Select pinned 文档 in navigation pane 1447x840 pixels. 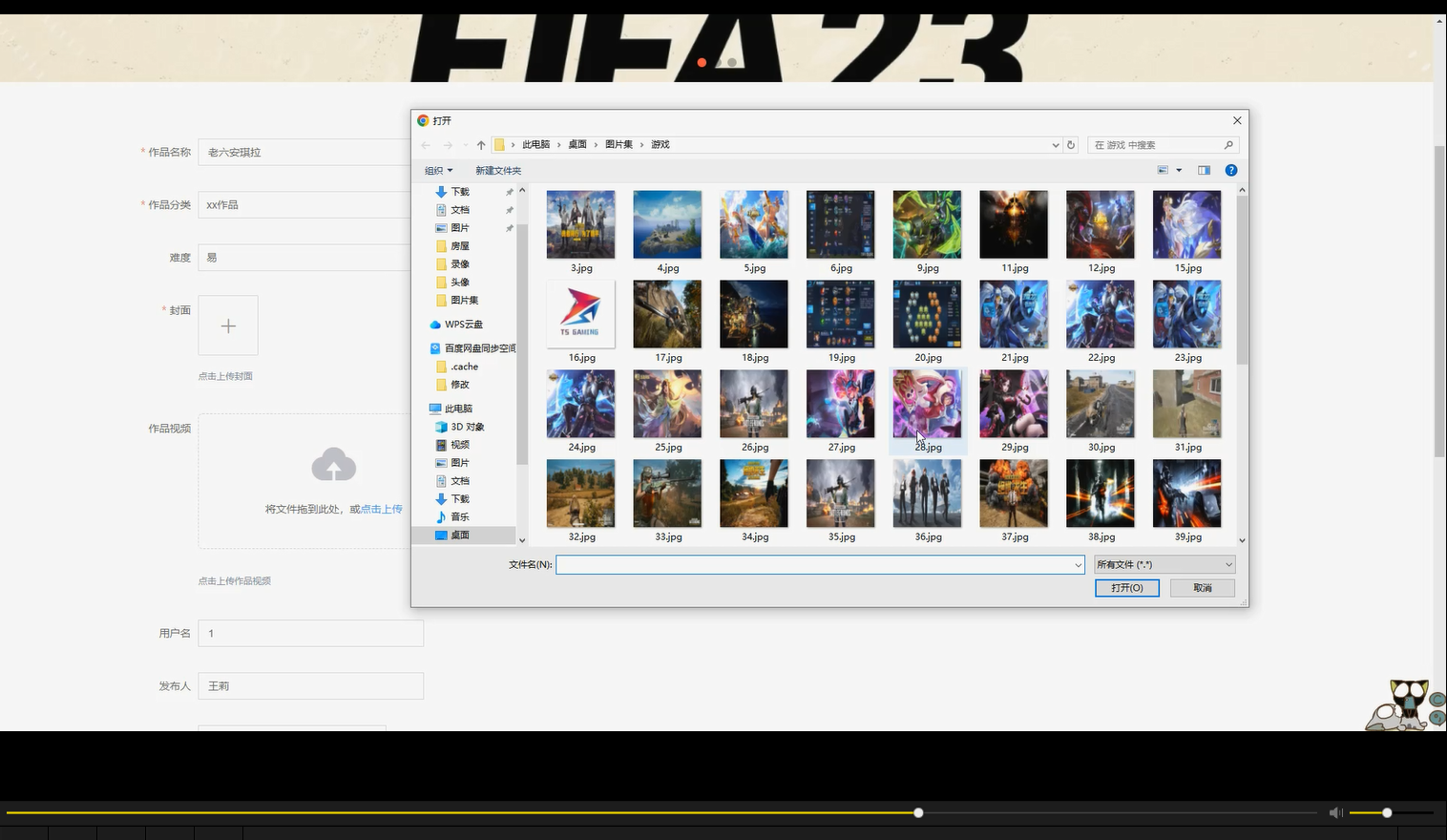coord(460,210)
